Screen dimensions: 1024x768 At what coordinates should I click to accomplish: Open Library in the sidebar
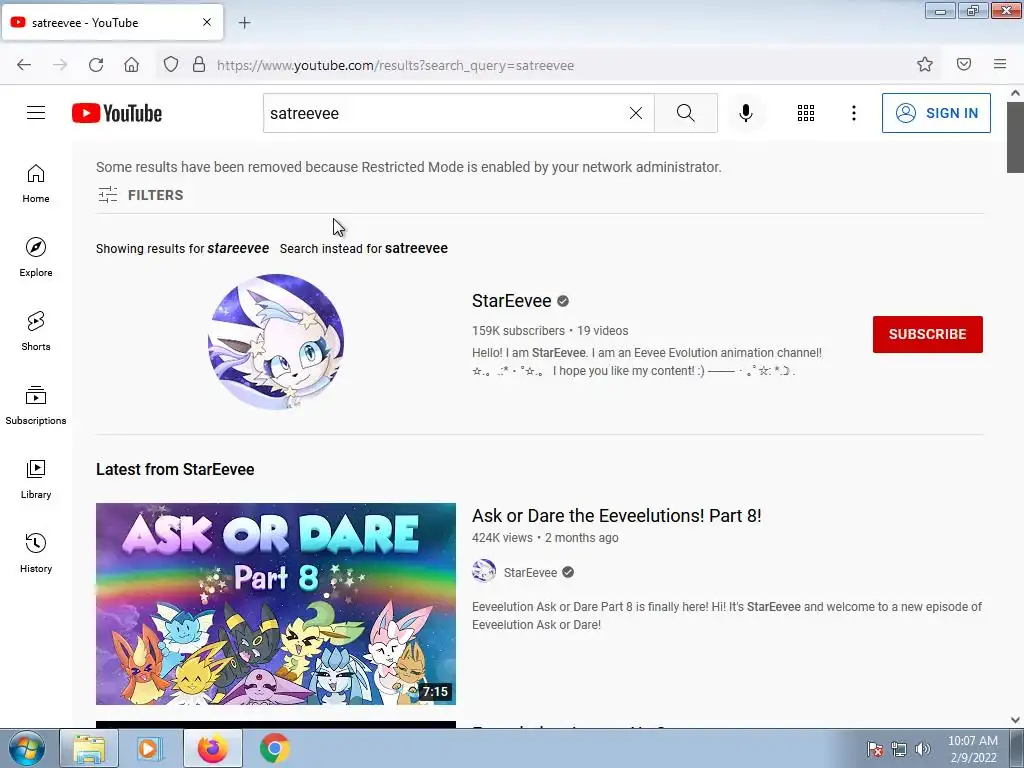coord(36,479)
